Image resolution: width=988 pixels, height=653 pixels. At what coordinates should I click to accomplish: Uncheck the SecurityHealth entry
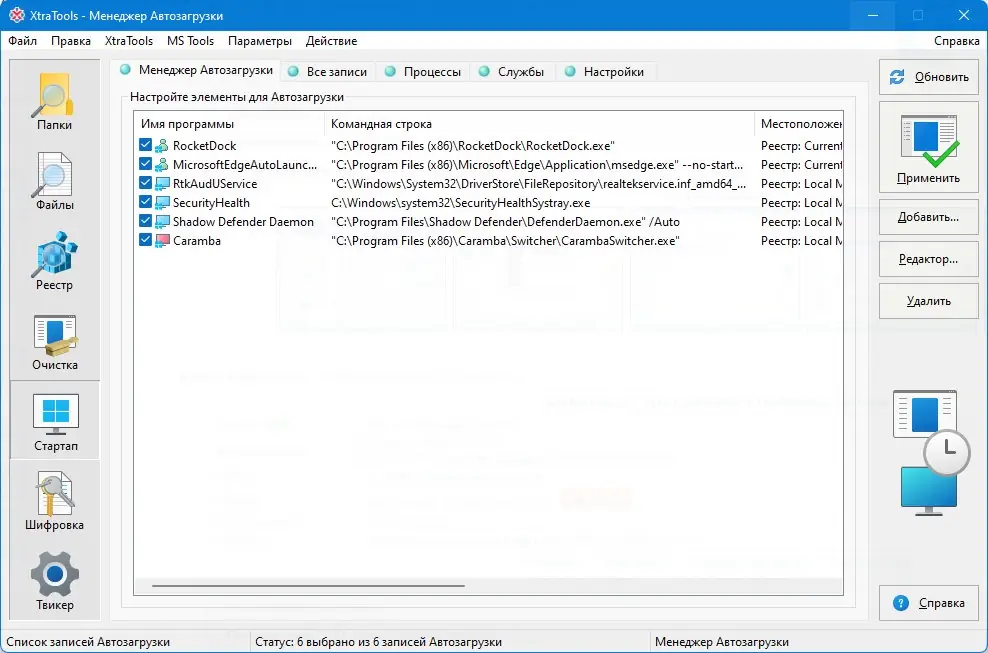(145, 202)
